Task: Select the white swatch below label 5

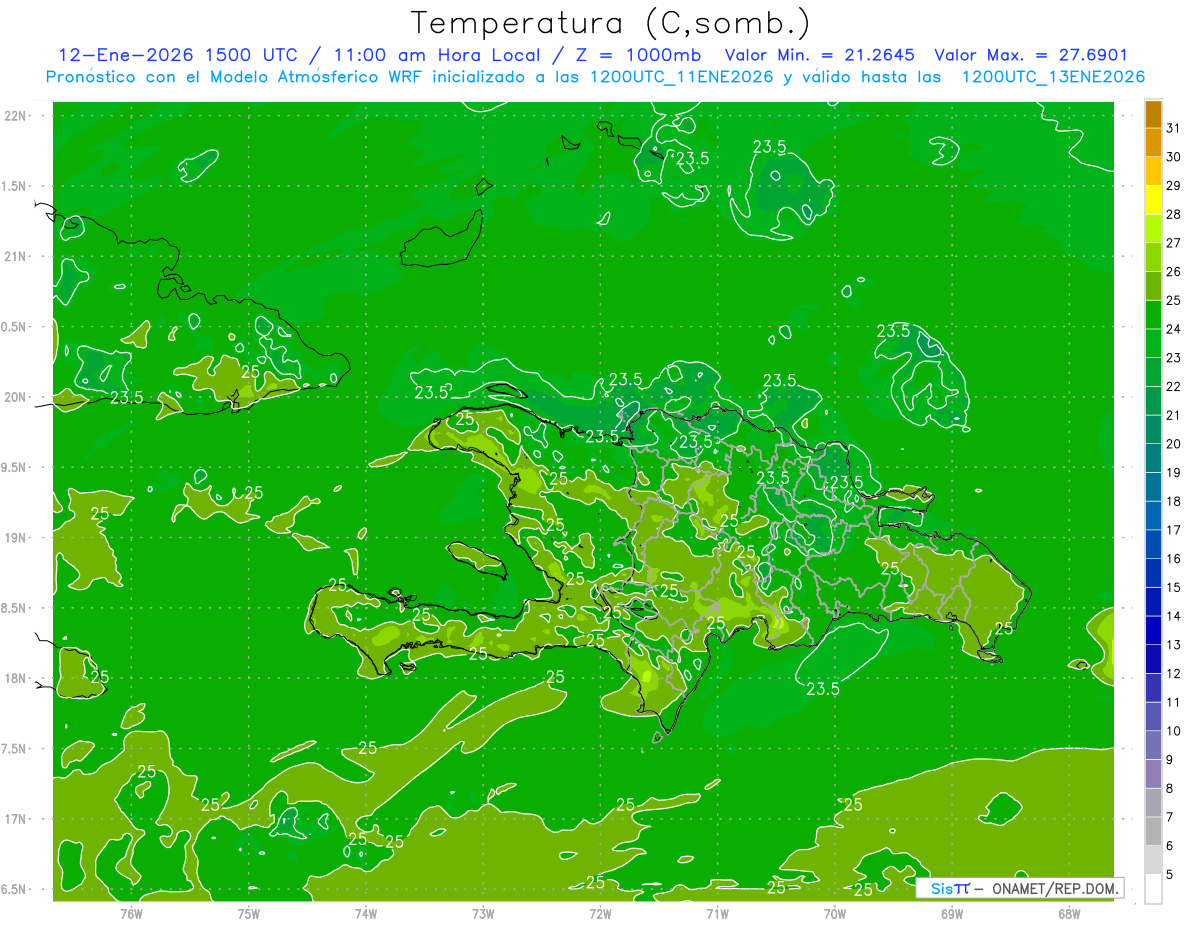Action: click(x=1153, y=888)
